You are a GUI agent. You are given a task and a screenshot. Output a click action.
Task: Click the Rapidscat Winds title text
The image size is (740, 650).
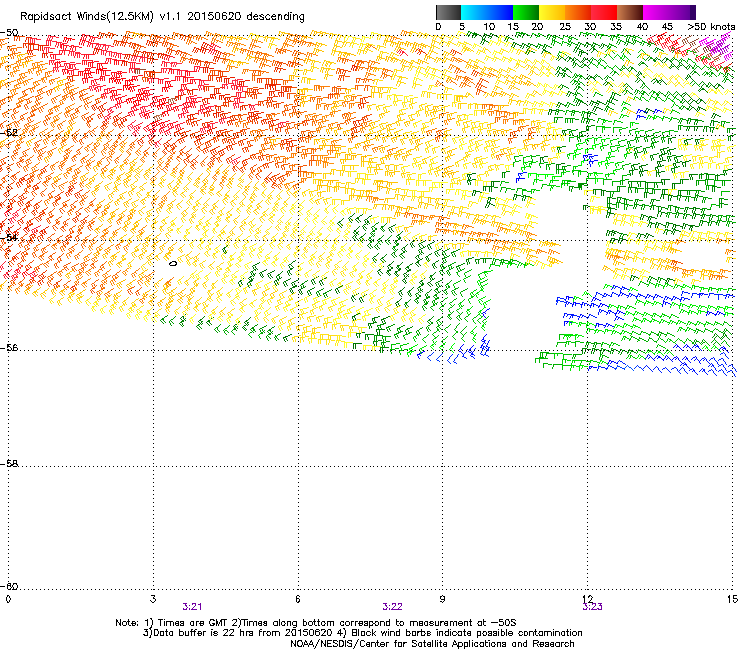click(162, 17)
